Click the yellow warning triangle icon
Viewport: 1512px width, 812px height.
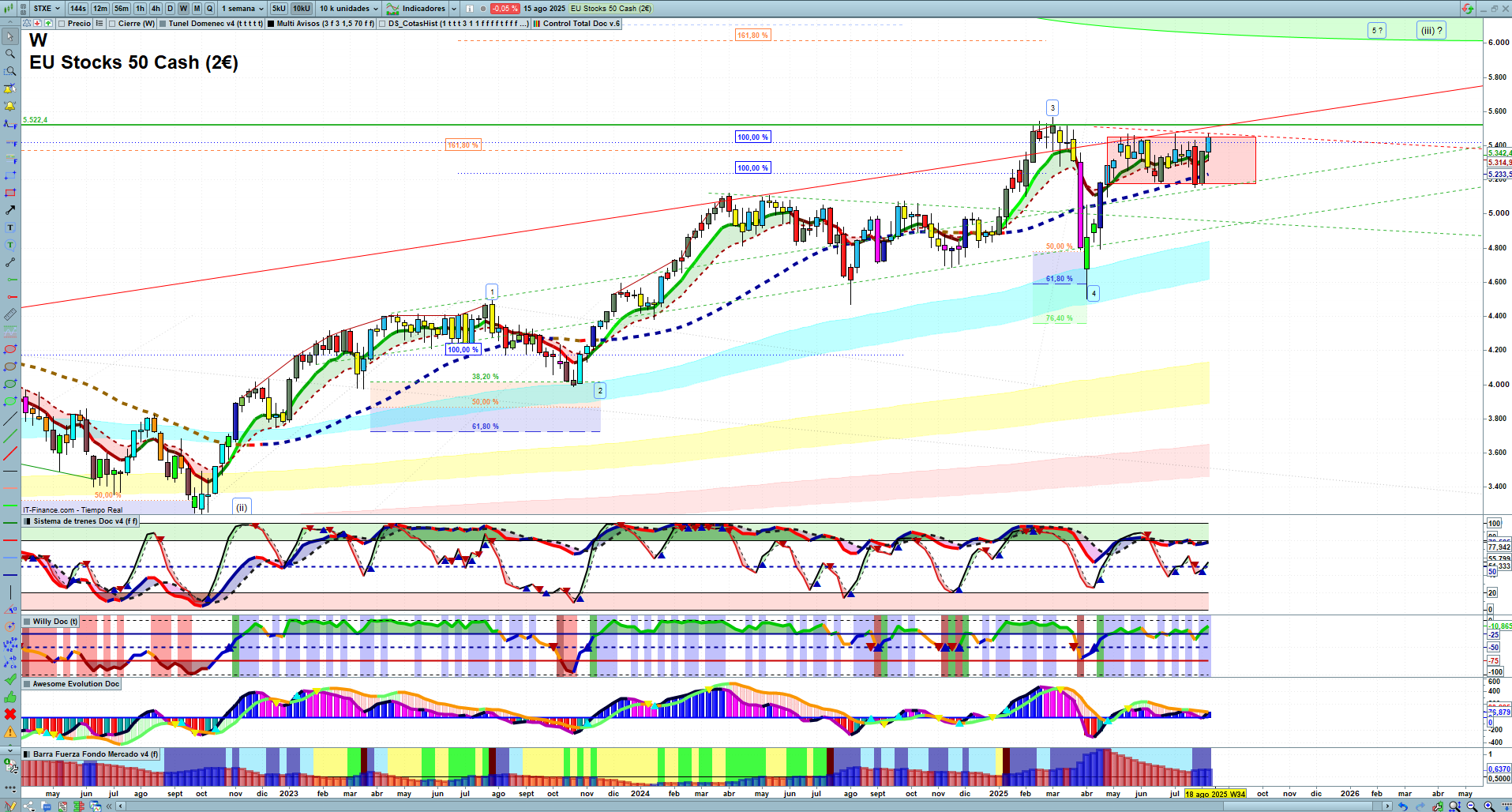(10, 731)
